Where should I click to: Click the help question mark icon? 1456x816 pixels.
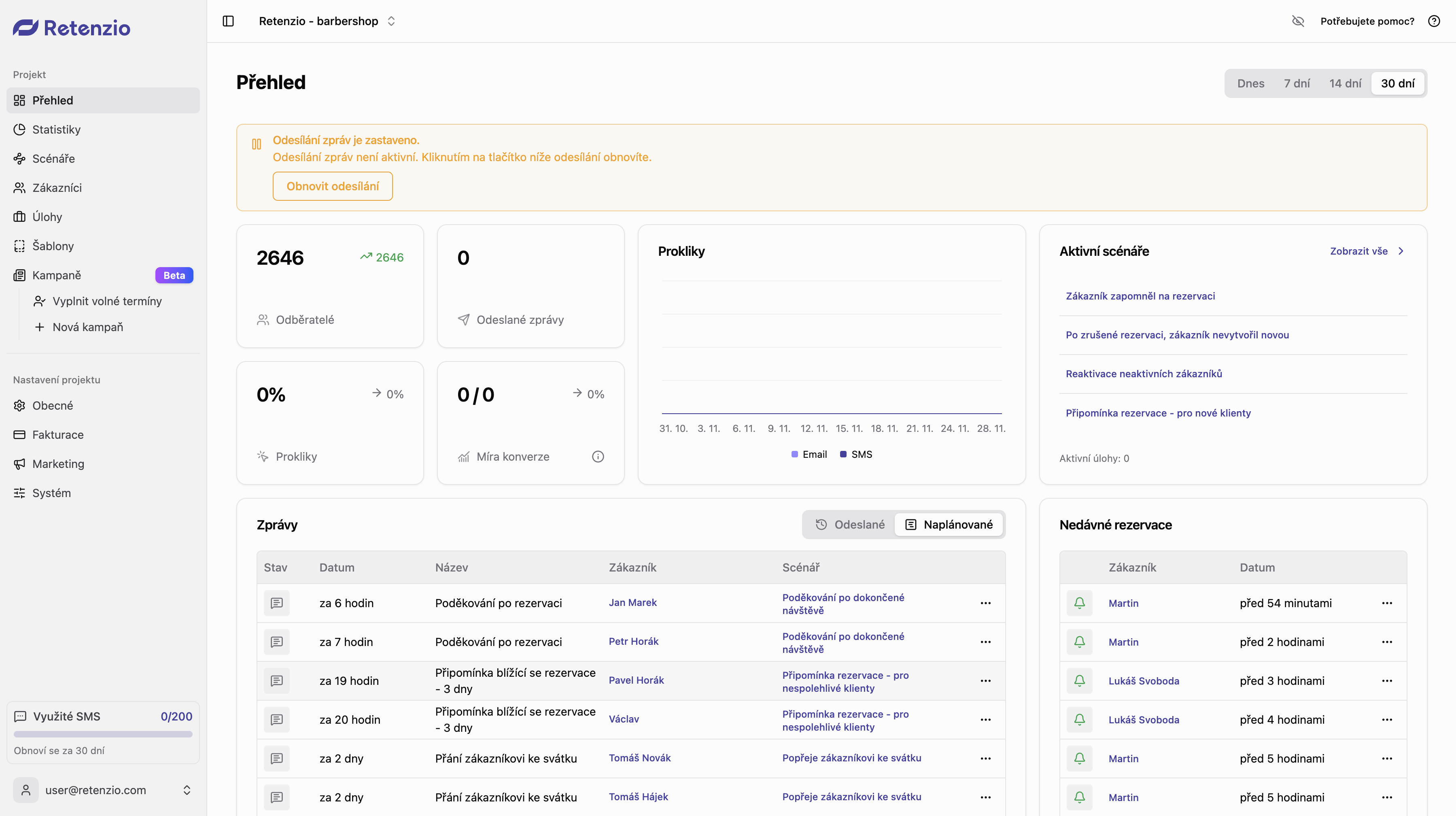pos(1433,21)
